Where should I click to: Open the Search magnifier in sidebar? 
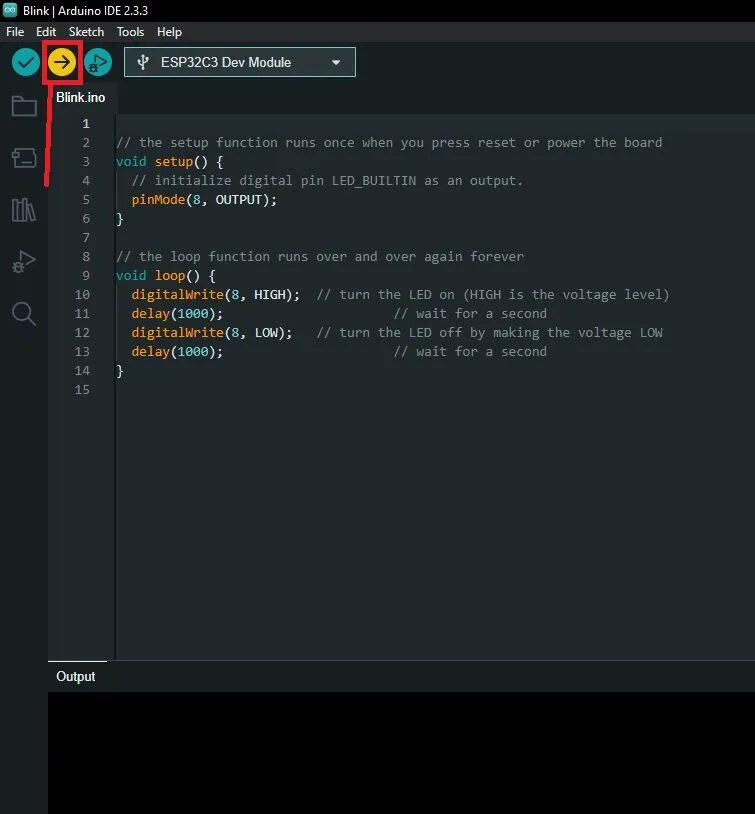tap(24, 314)
